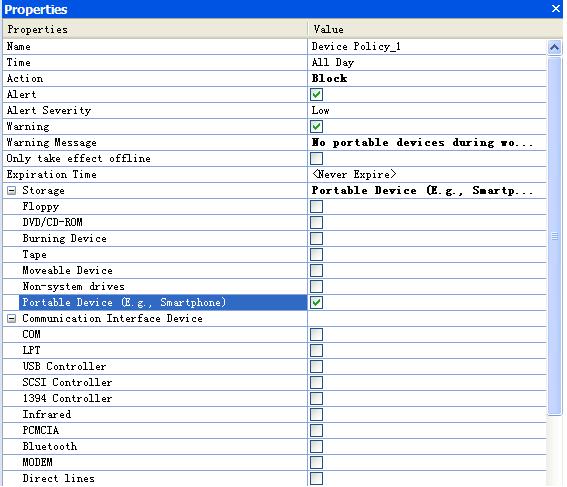The image size is (567, 487).
Task: Select the Alert Severity property row
Action: click(155, 111)
